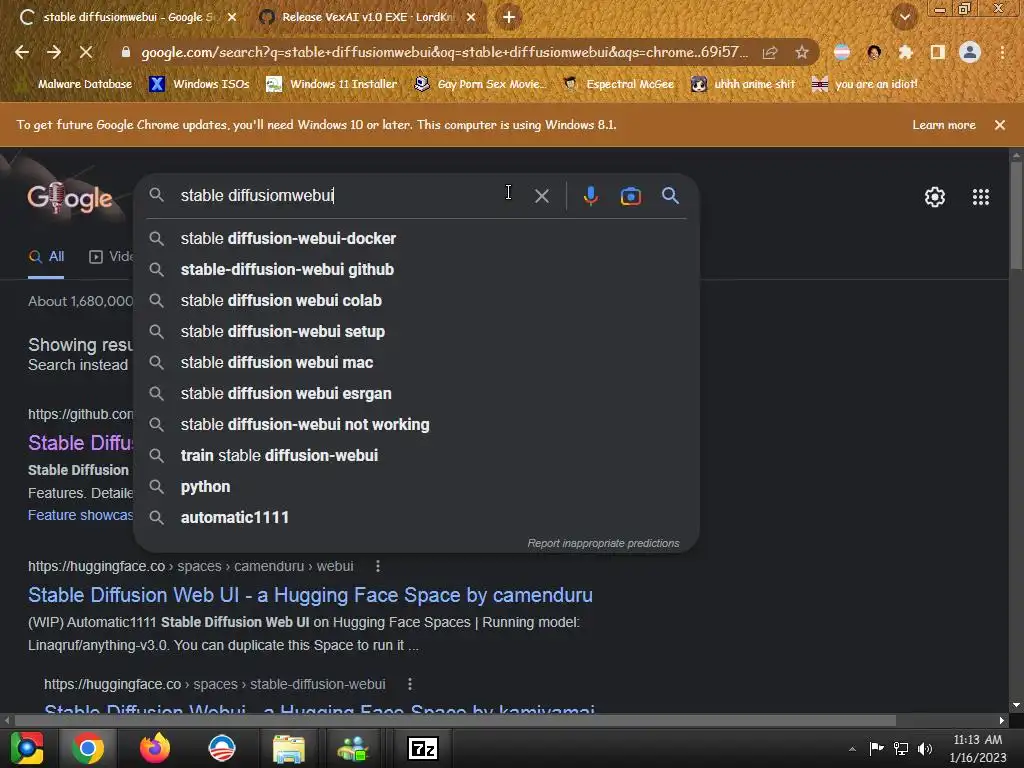
Task: Switch to the Release VexAI v1.0 EXE tab
Action: (x=366, y=17)
